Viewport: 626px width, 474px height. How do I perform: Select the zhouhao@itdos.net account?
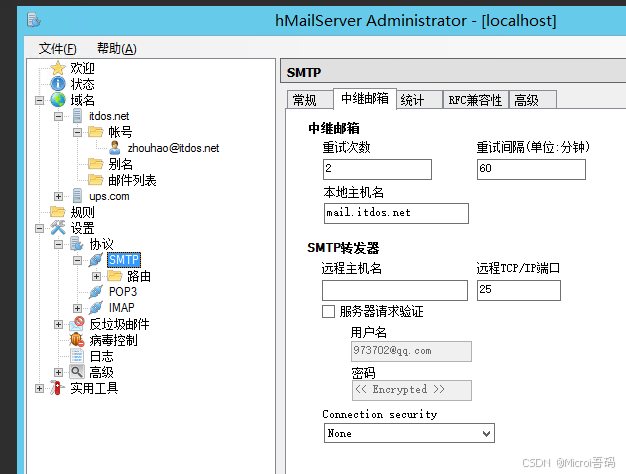coord(173,148)
